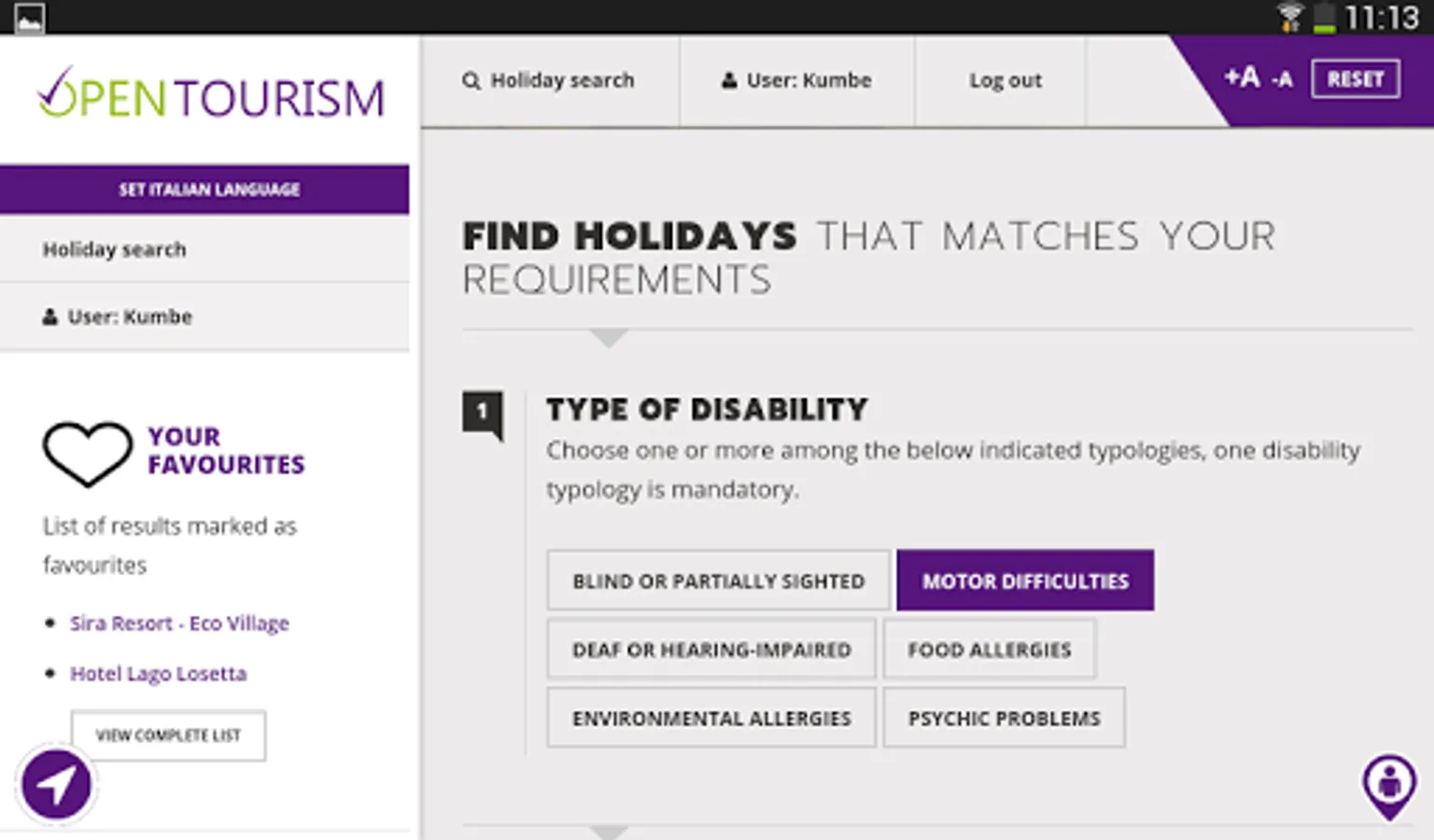Click the purple location arrow icon
Screen dimensions: 1434x840
coord(56,785)
